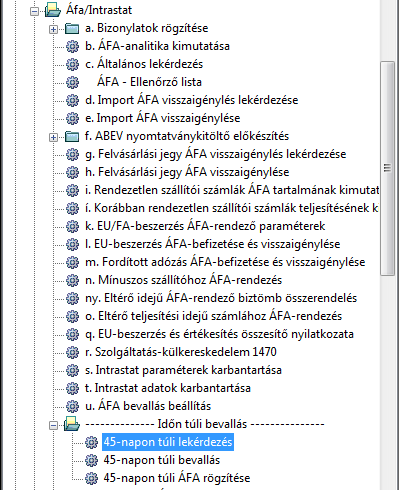The width and height of the screenshot is (399, 490).
Task: Open b. ÁFA-analitika kimutatása
Action: (157, 46)
